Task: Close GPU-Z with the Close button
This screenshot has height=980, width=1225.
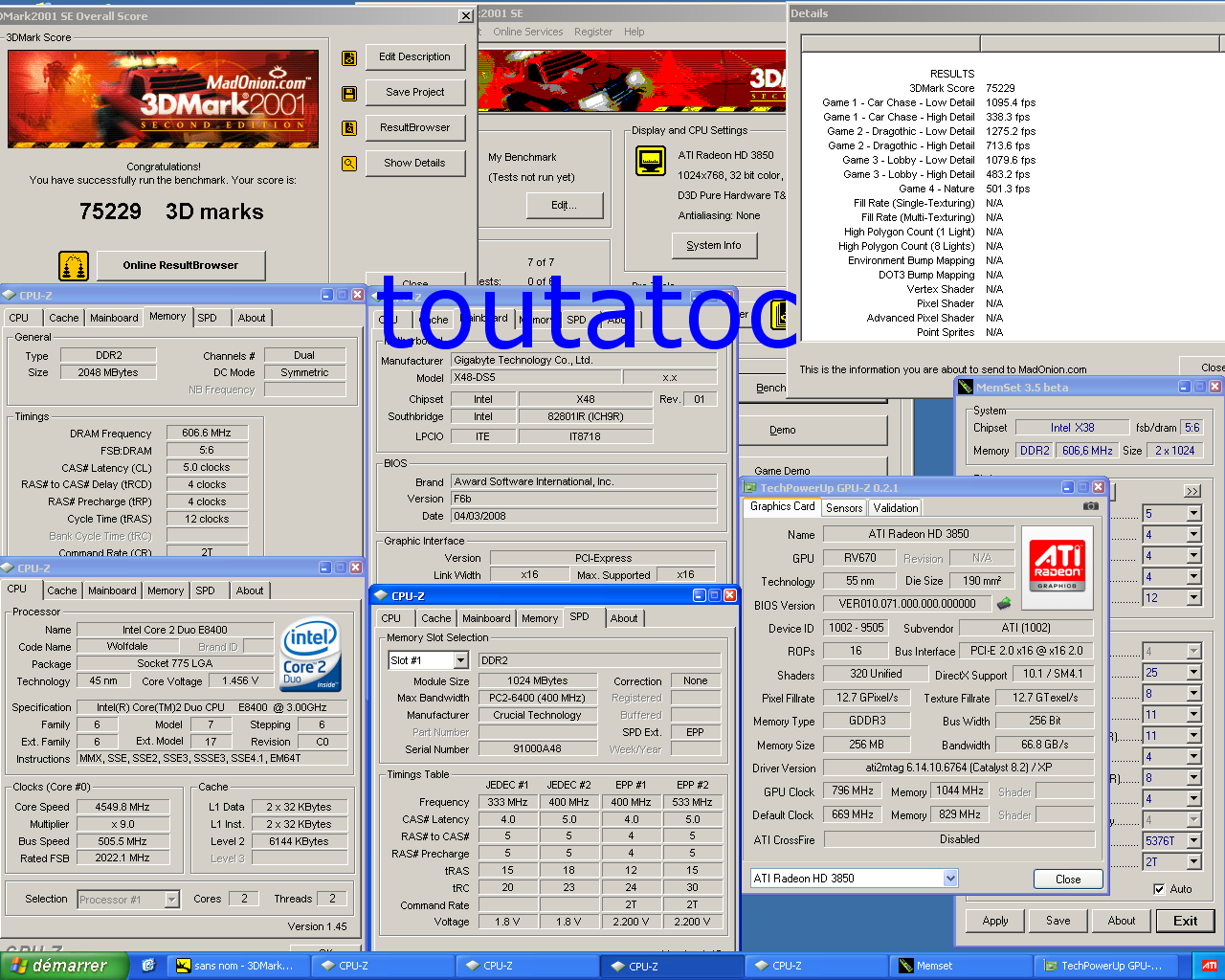Action: 1068,879
